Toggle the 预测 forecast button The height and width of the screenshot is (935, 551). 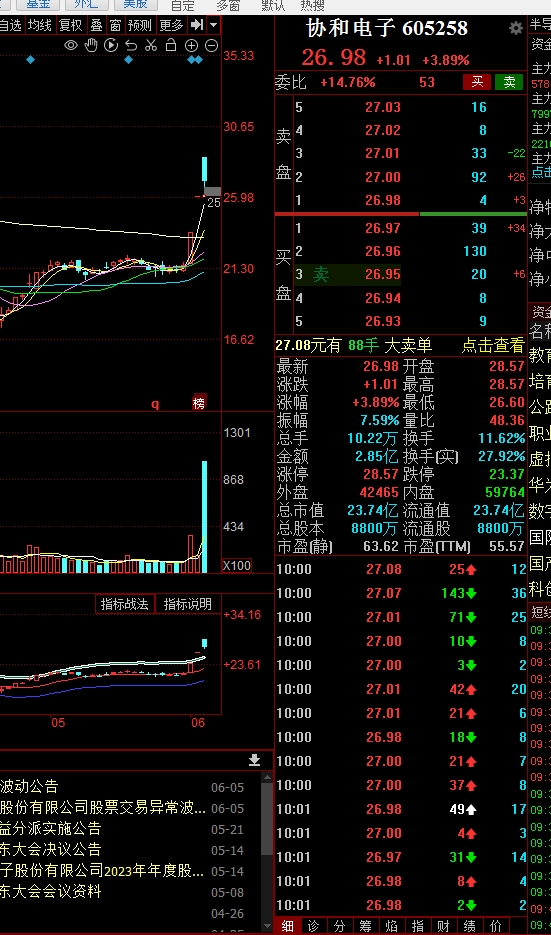140,25
